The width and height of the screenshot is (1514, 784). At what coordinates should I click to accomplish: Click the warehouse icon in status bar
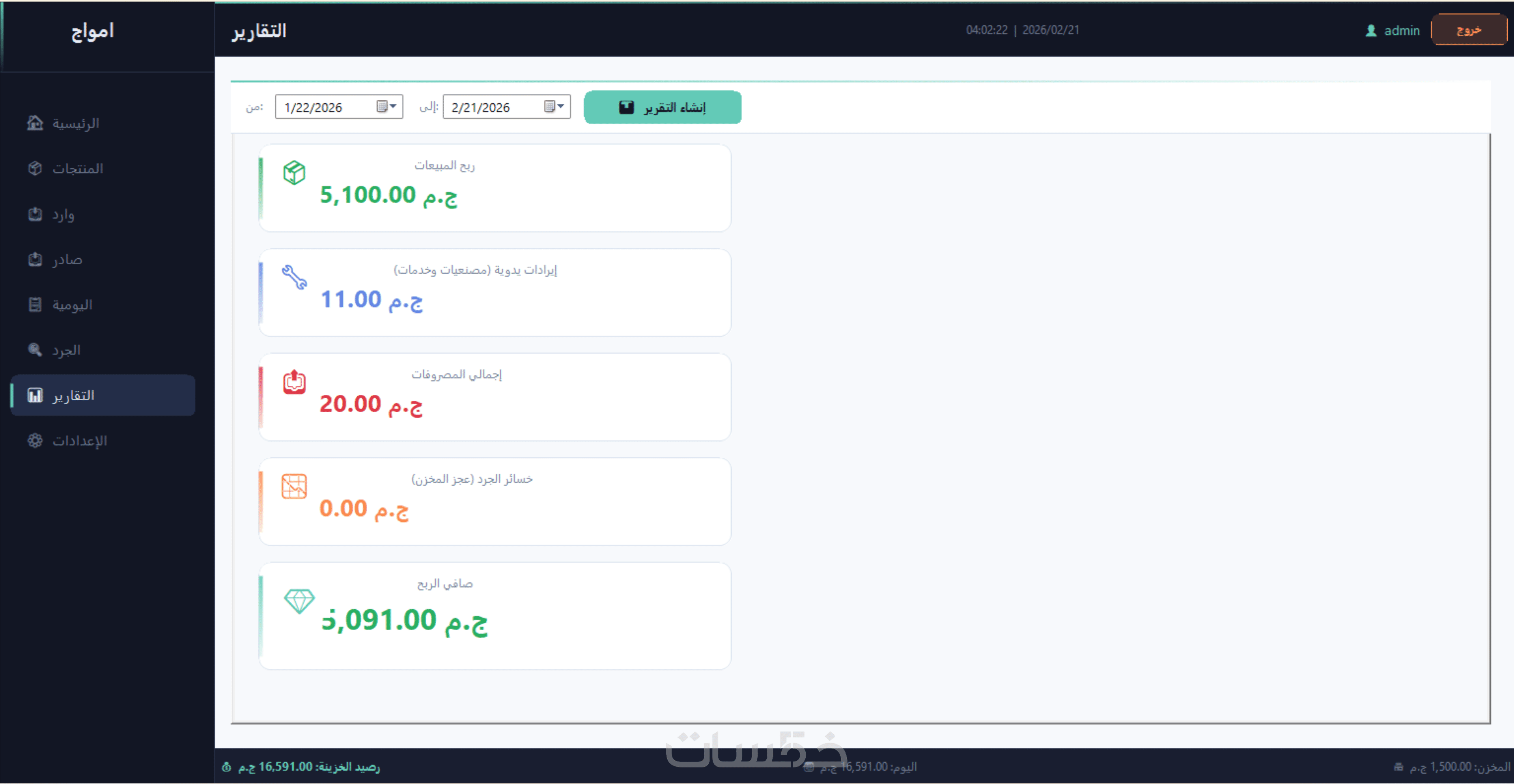[1398, 767]
